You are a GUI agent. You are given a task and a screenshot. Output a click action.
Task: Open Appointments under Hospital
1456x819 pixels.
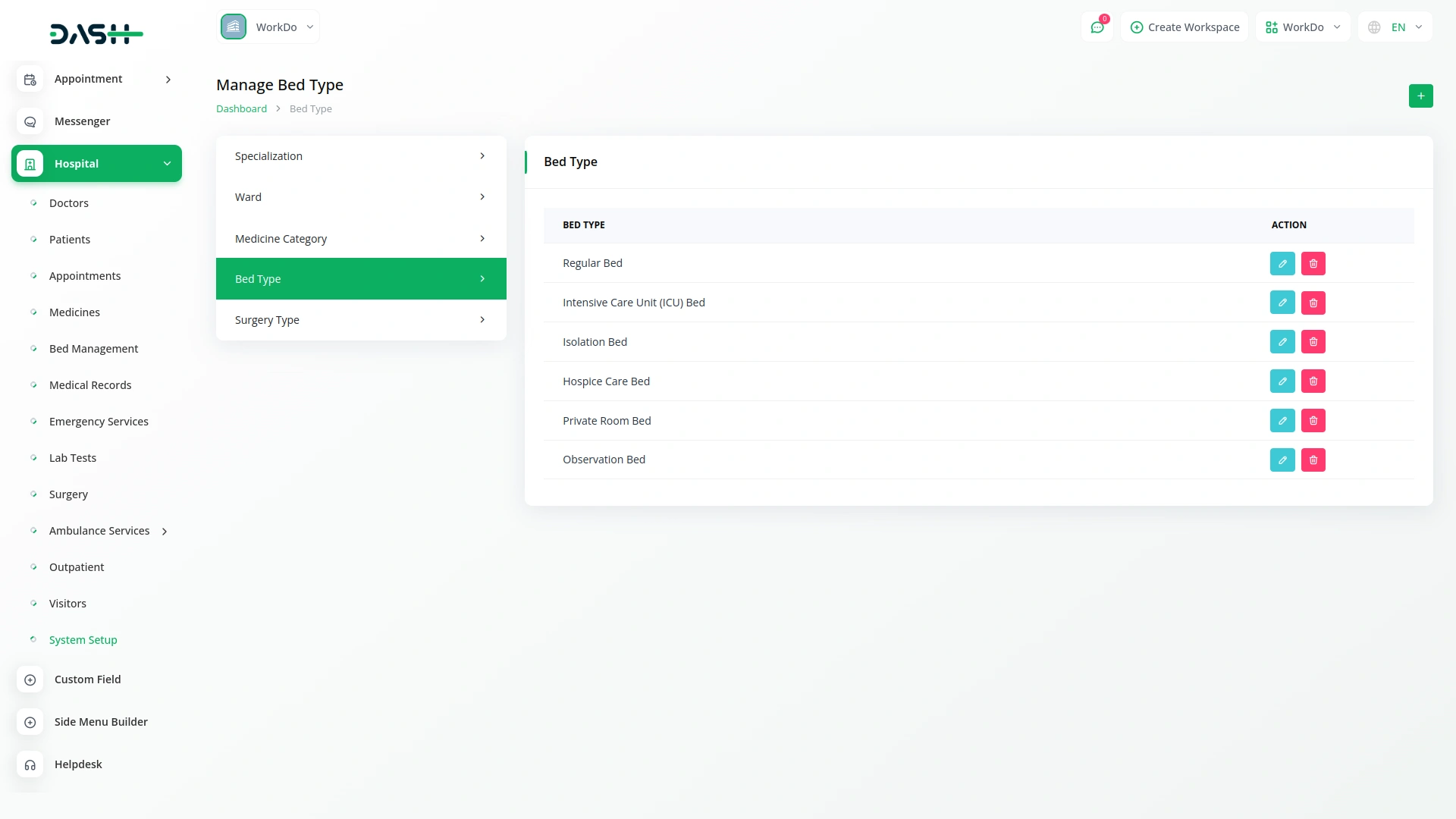tap(85, 276)
